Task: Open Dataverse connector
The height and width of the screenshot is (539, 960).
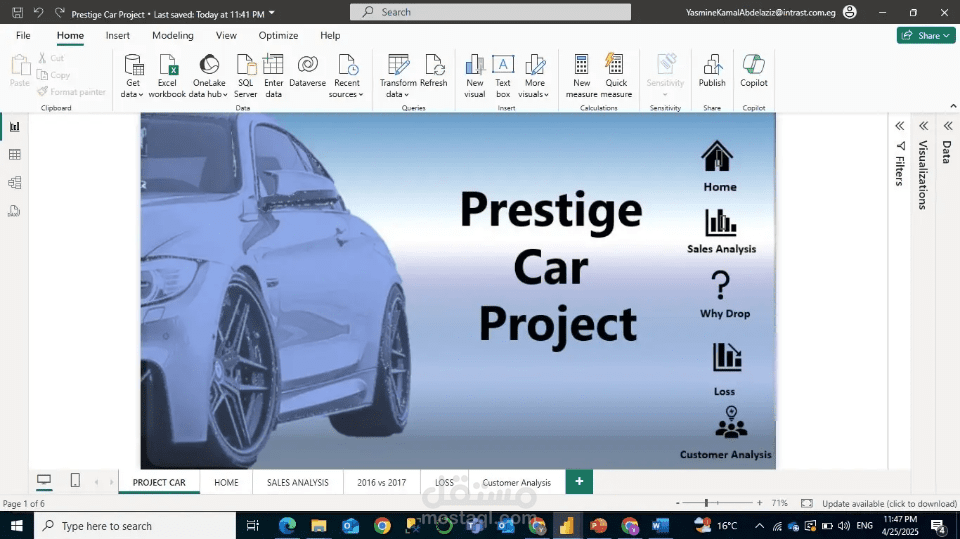Action: coord(307,71)
